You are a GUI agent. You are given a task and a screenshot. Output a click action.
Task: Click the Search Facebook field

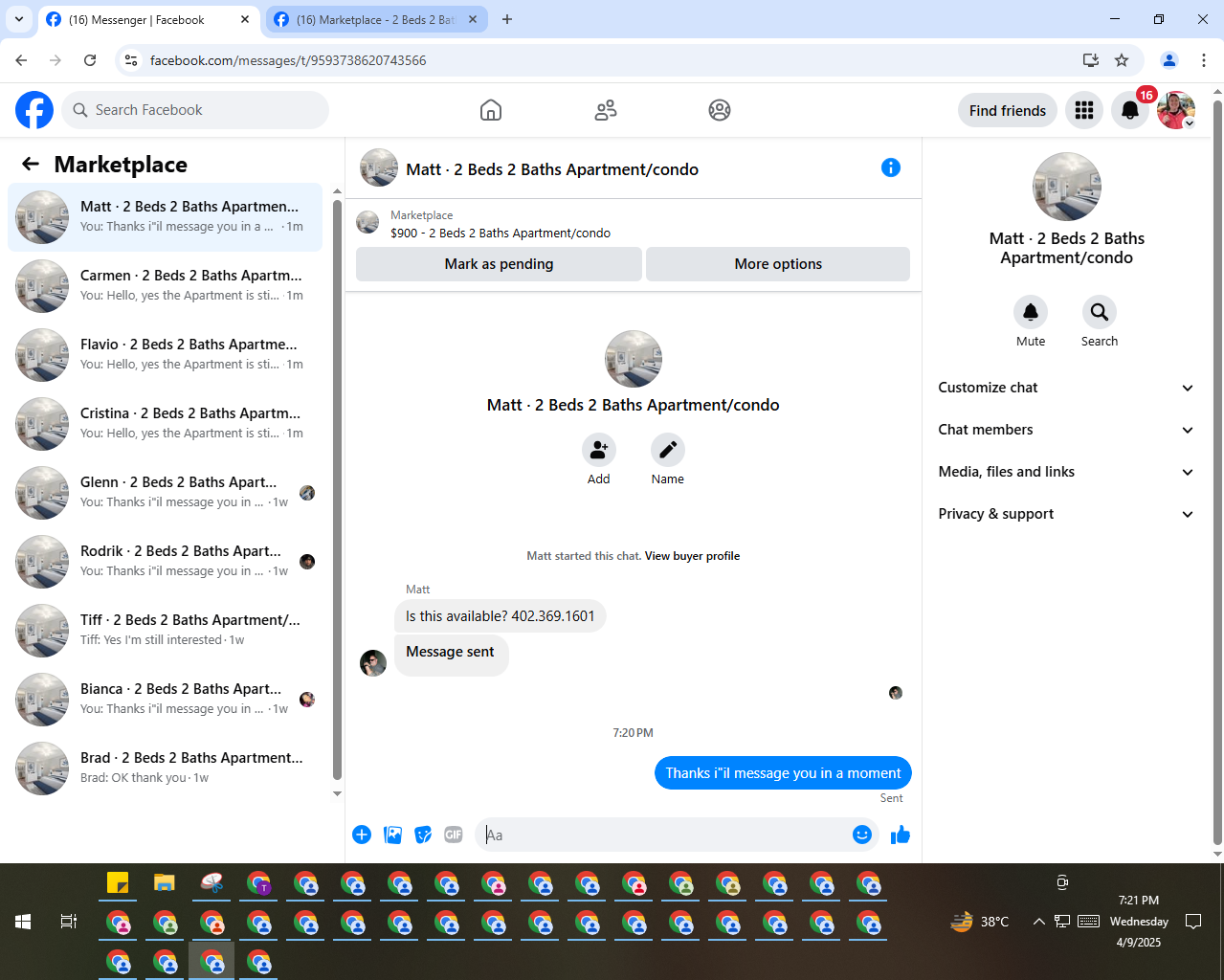point(195,110)
